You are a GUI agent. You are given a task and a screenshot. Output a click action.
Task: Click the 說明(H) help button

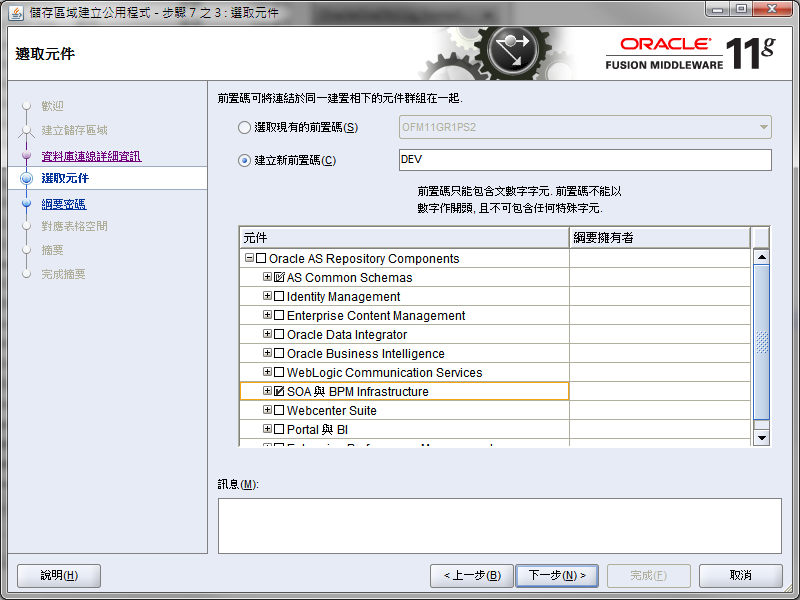(x=59, y=576)
